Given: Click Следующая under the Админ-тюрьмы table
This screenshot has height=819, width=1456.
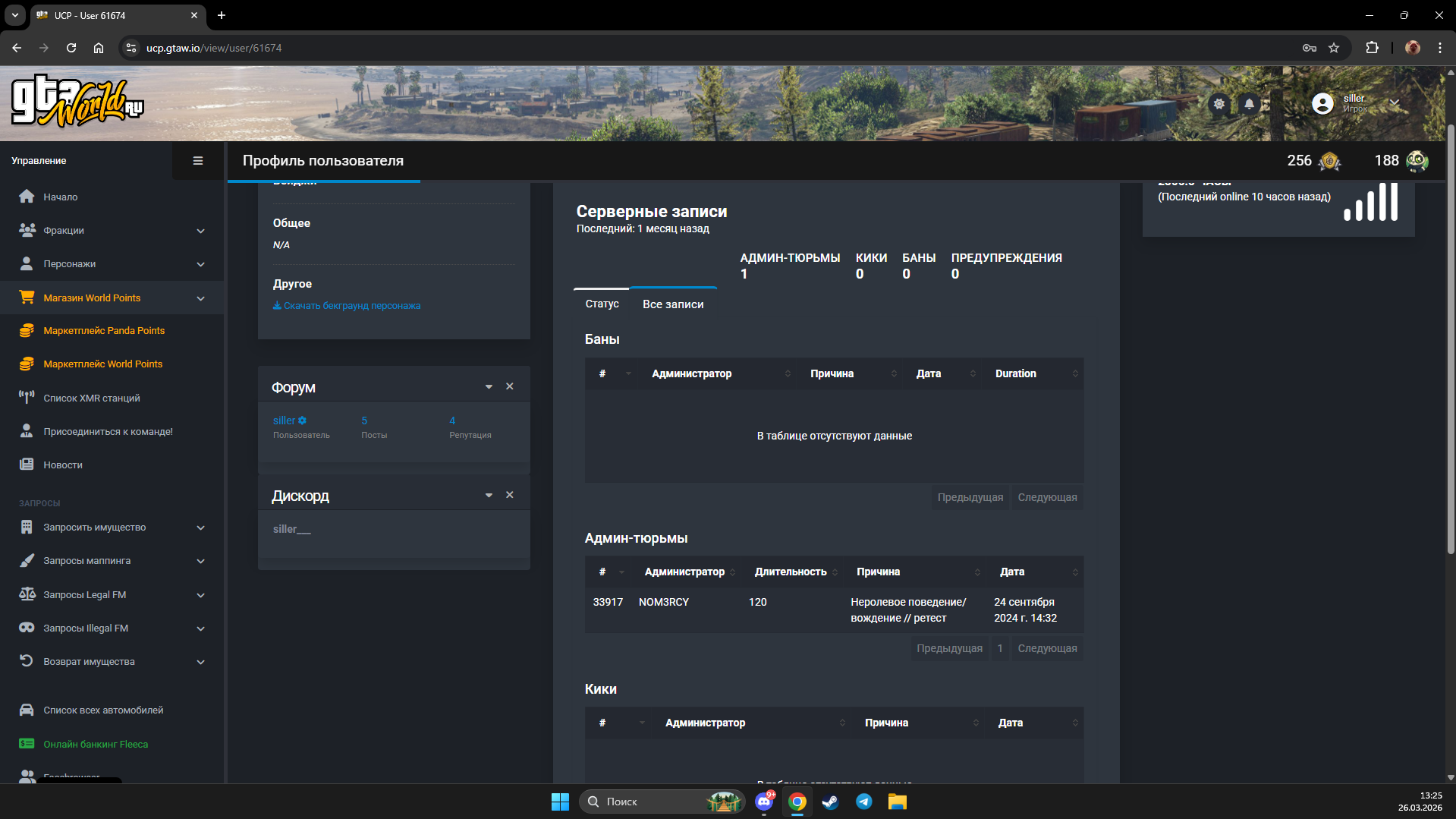Looking at the screenshot, I should tap(1048, 648).
